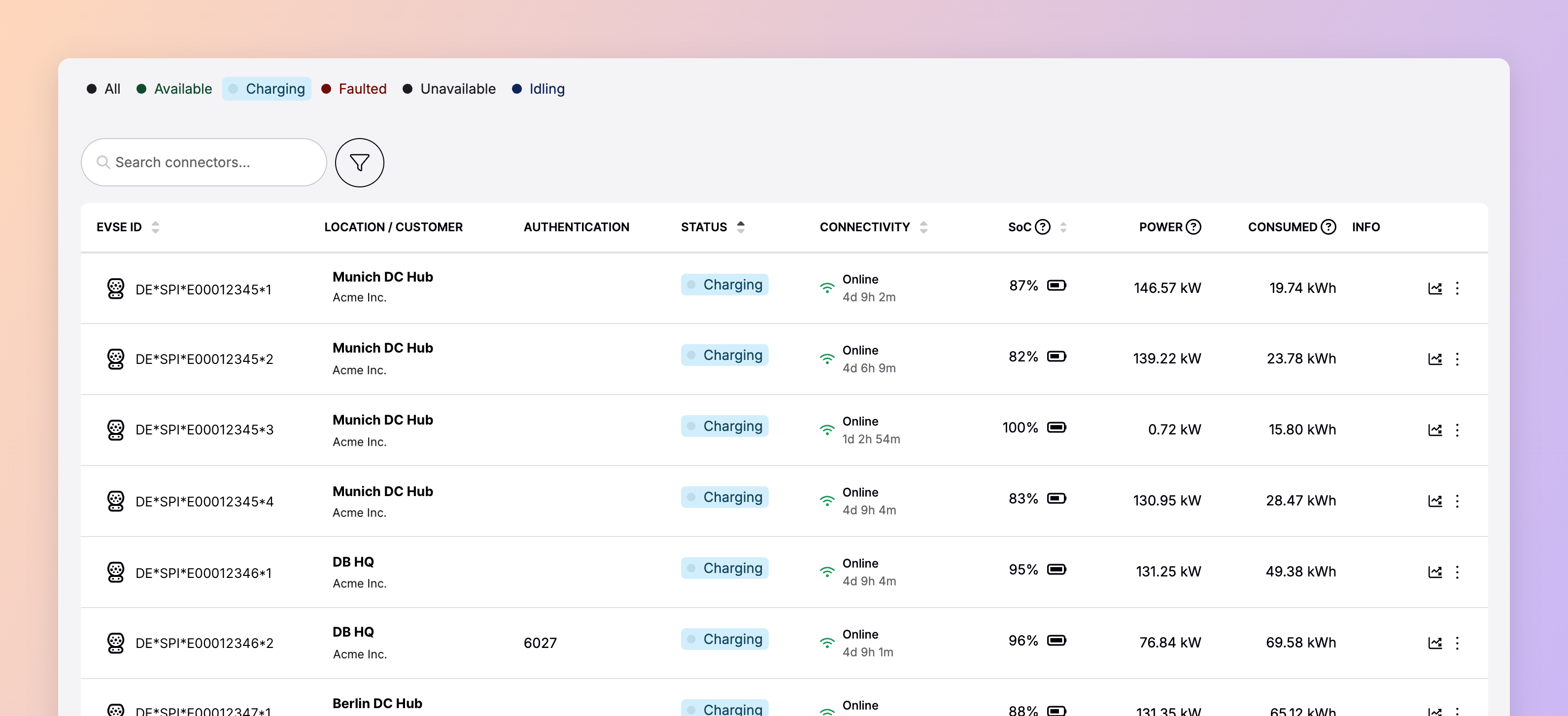
Task: Click connectivity time 1d 2h 54m
Action: pyautogui.click(x=871, y=439)
